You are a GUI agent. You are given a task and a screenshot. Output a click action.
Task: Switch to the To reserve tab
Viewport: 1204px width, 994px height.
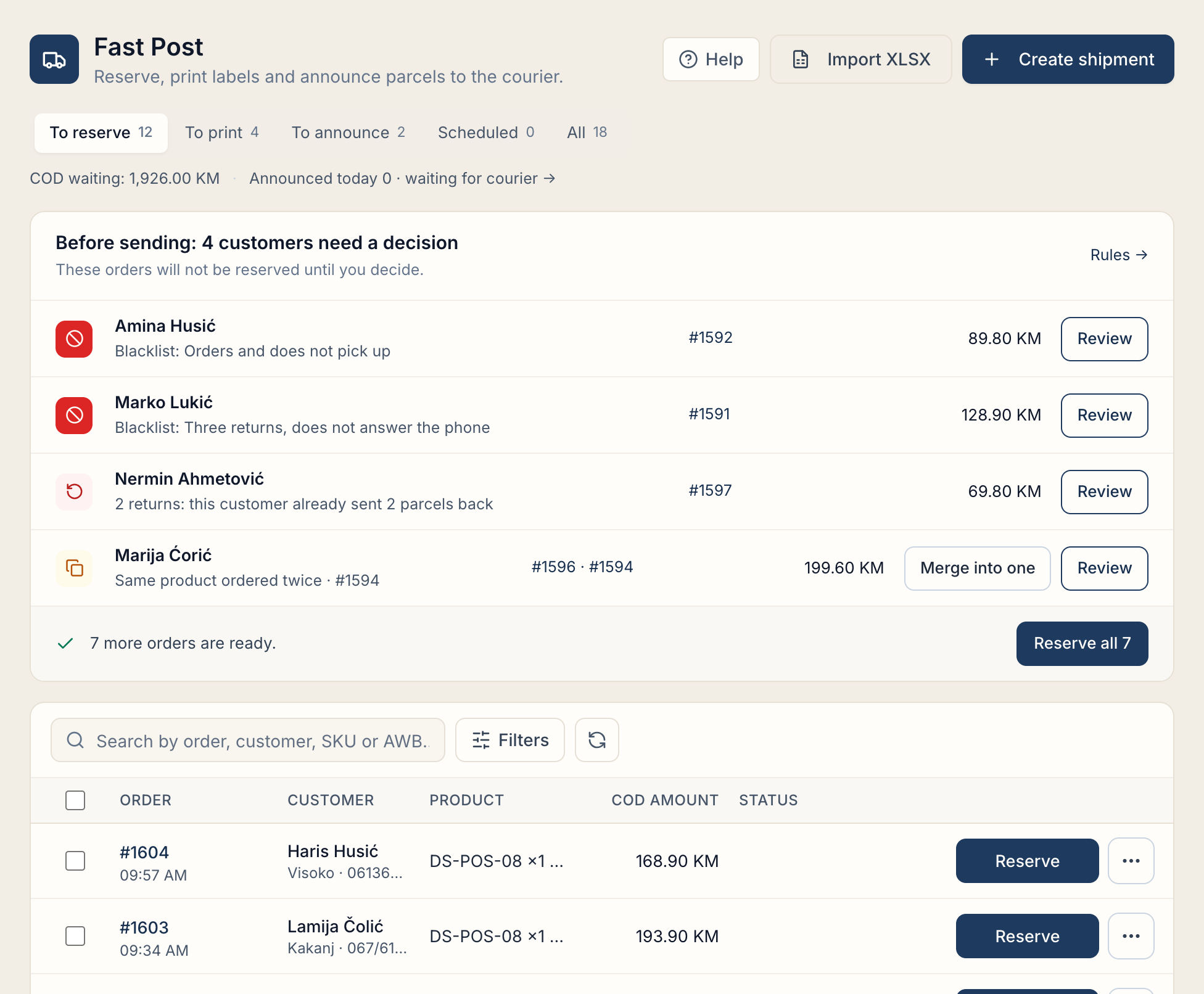click(x=101, y=133)
